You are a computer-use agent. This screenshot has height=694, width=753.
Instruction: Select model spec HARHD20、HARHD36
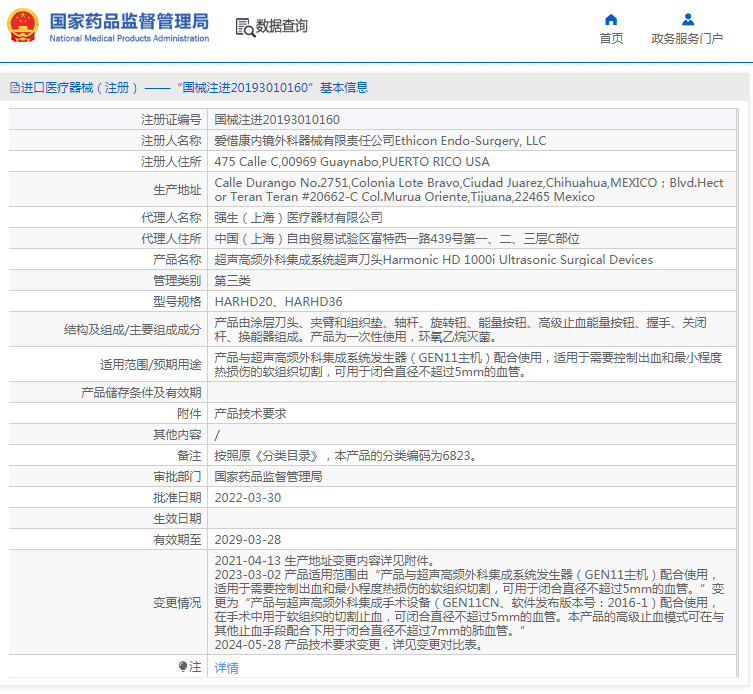point(278,302)
